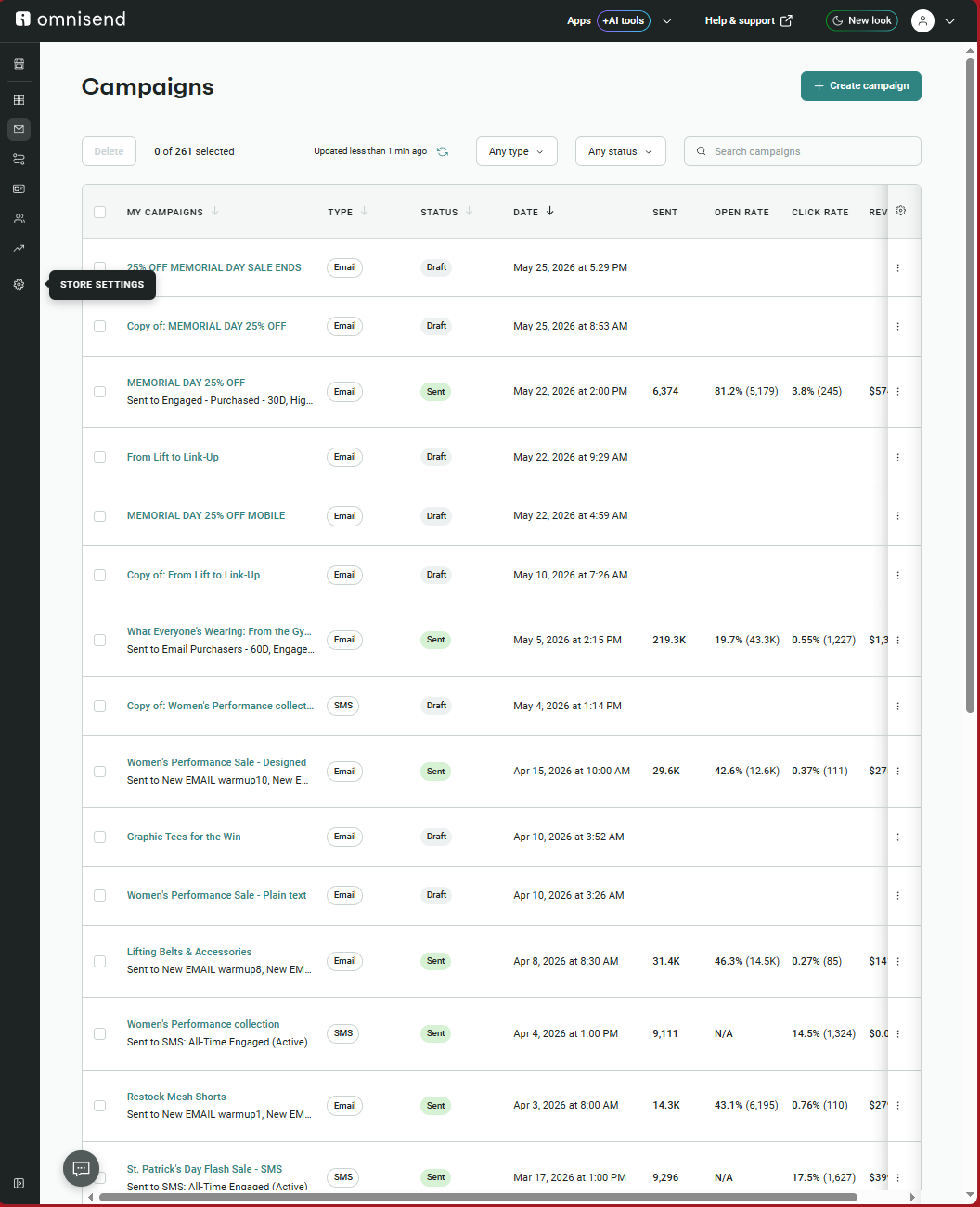This screenshot has width=980, height=1207.
Task: Open the store icon in sidebar
Action: pos(19,64)
